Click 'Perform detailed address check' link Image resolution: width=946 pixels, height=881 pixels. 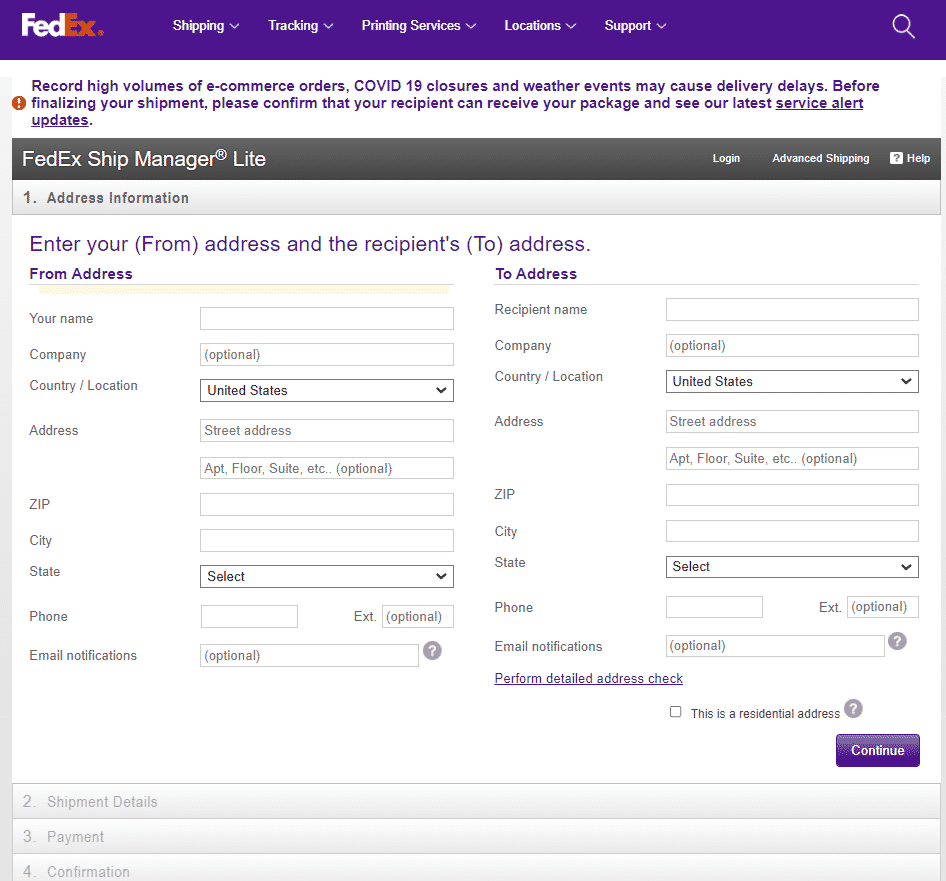click(588, 678)
